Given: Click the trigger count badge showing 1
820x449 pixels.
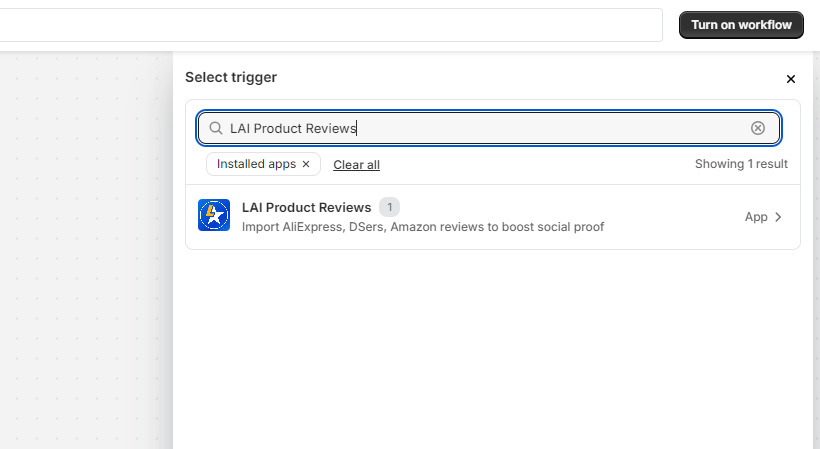Looking at the screenshot, I should point(390,208).
